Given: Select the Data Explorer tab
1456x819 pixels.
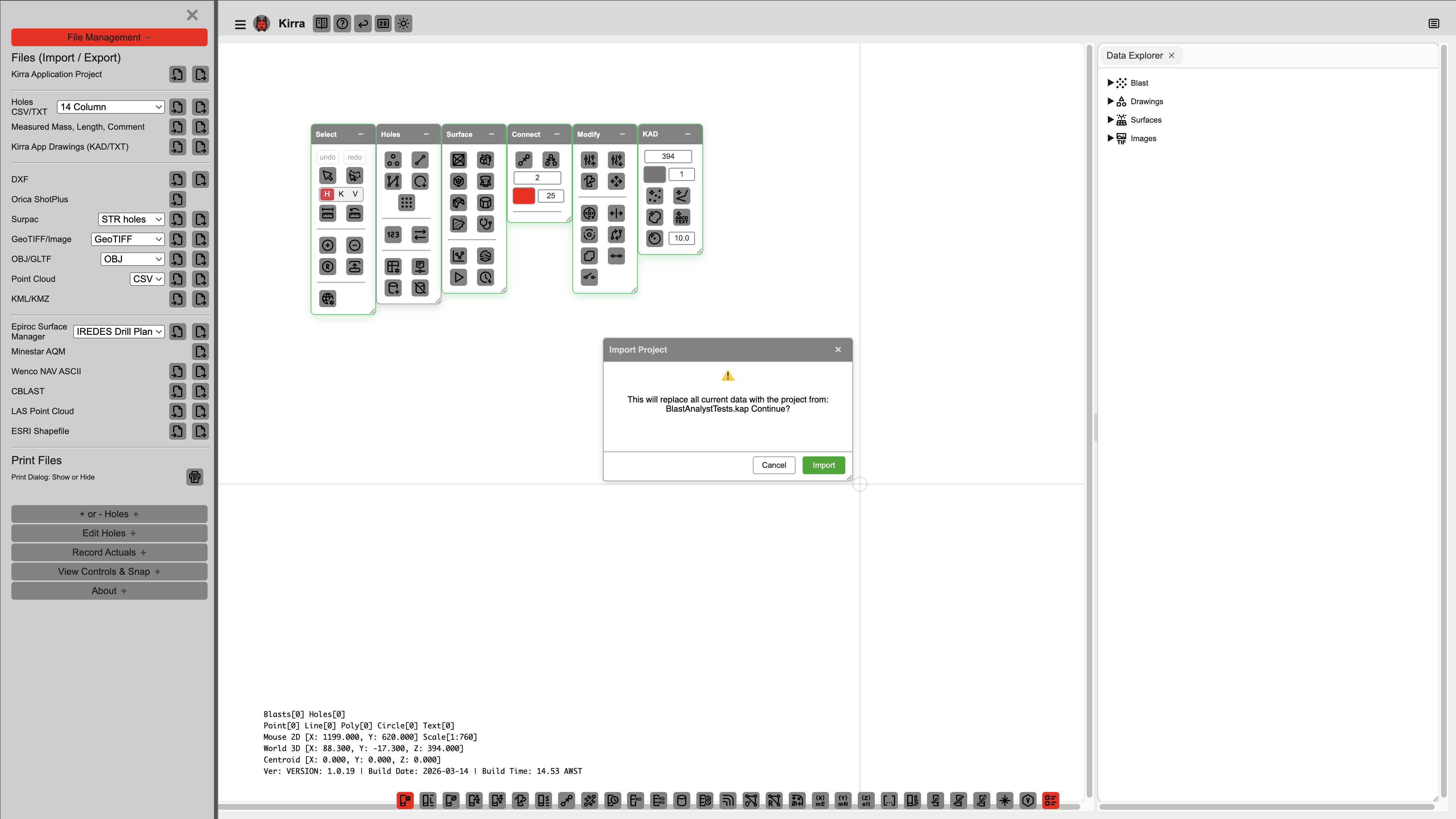Looking at the screenshot, I should (1134, 55).
